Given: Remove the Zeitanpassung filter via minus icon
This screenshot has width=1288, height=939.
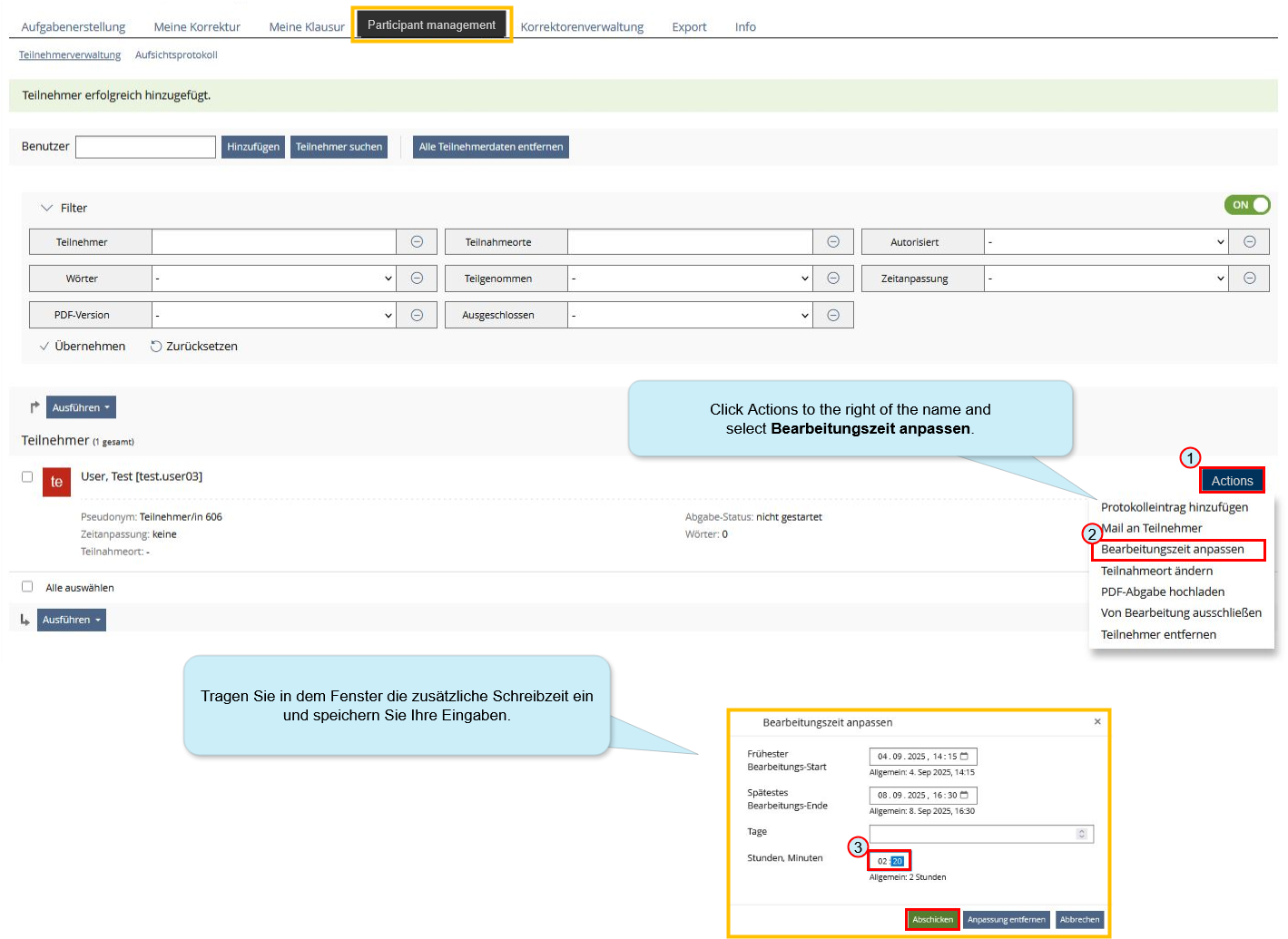Looking at the screenshot, I should click(1249, 279).
